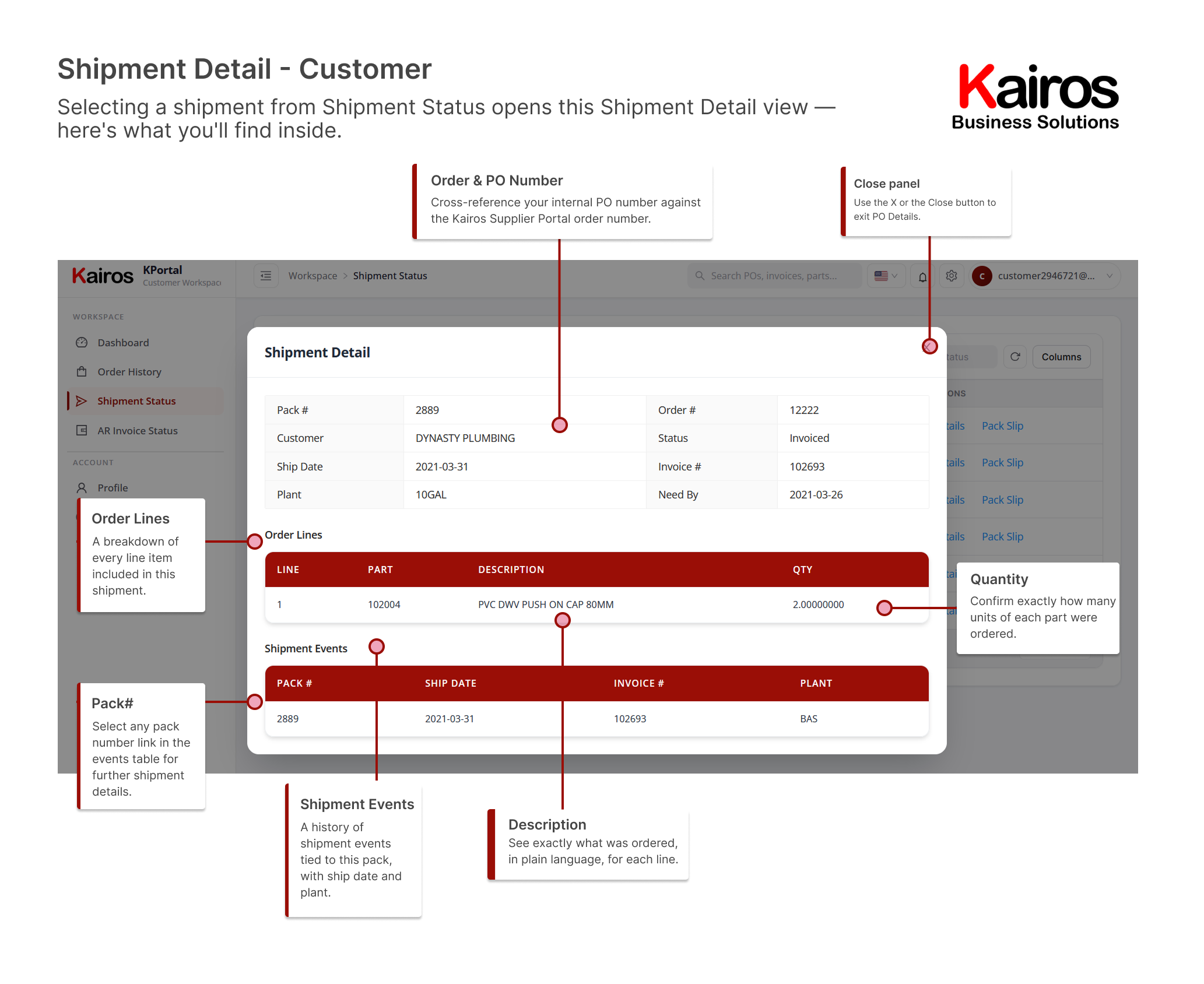Click the Dashboard gauge icon
The image size is (1204, 984).
tap(82, 343)
